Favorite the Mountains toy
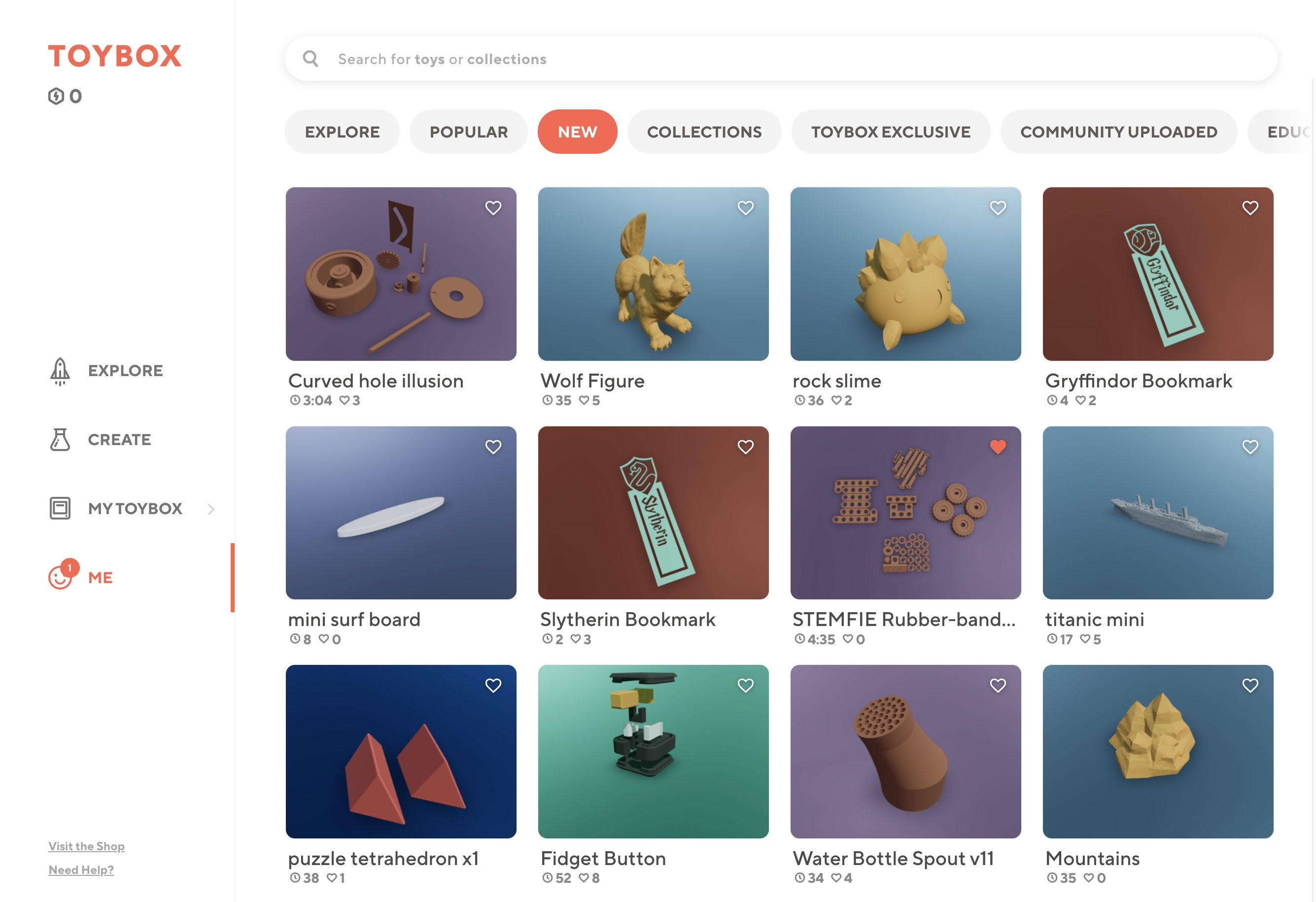 pyautogui.click(x=1250, y=686)
